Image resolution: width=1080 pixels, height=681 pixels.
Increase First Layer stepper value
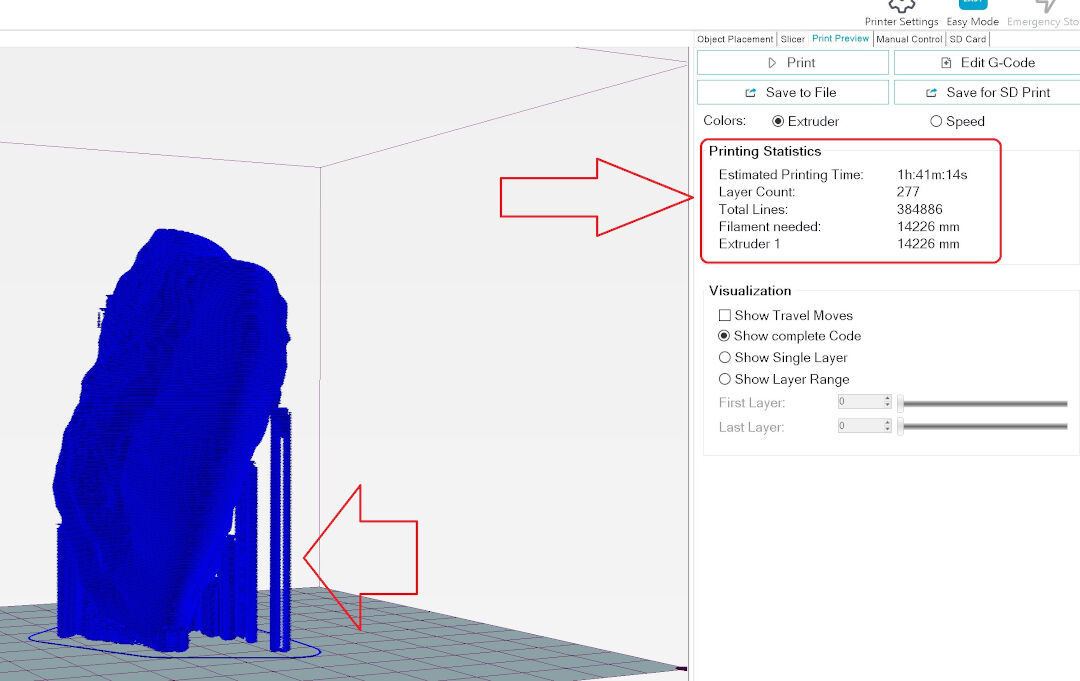887,398
